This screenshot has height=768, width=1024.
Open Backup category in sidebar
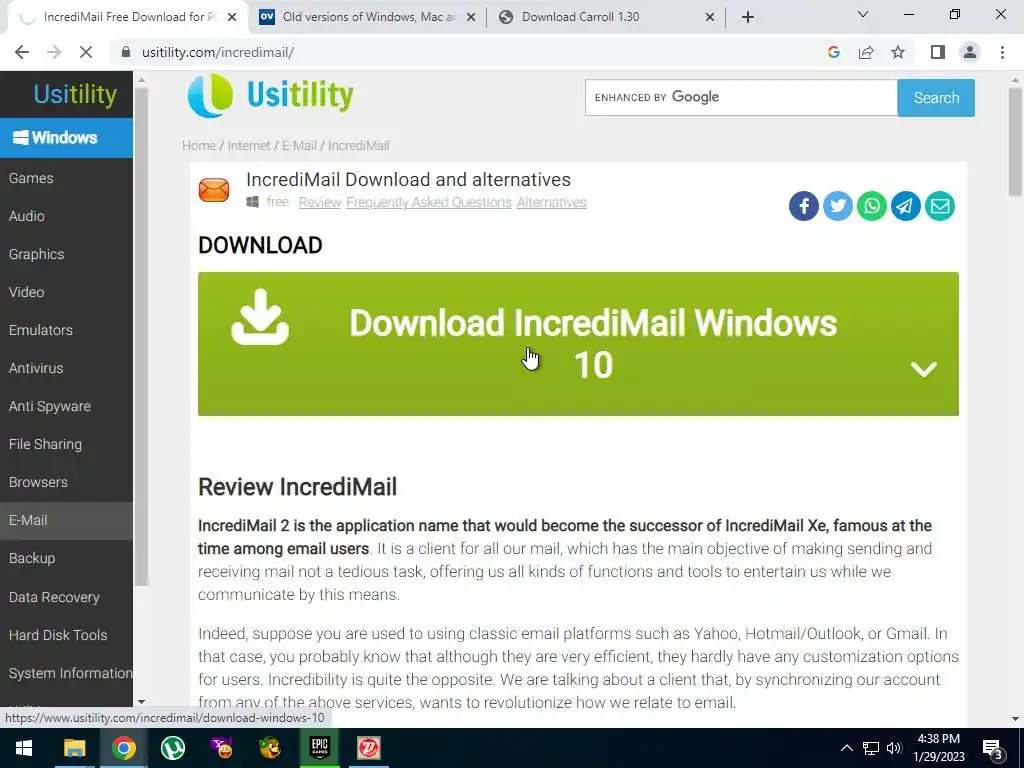coord(66,558)
